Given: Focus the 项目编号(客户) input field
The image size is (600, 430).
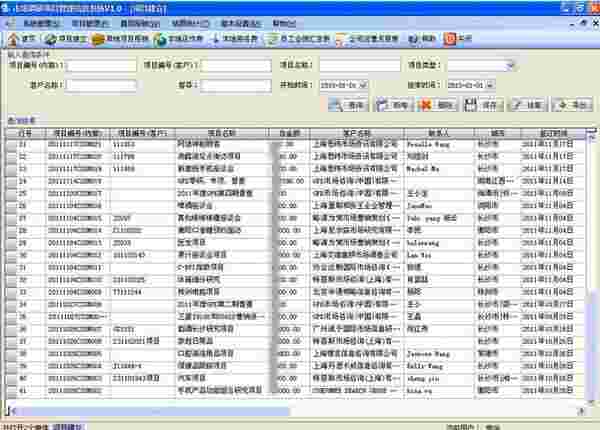Looking at the screenshot, I should (236, 65).
